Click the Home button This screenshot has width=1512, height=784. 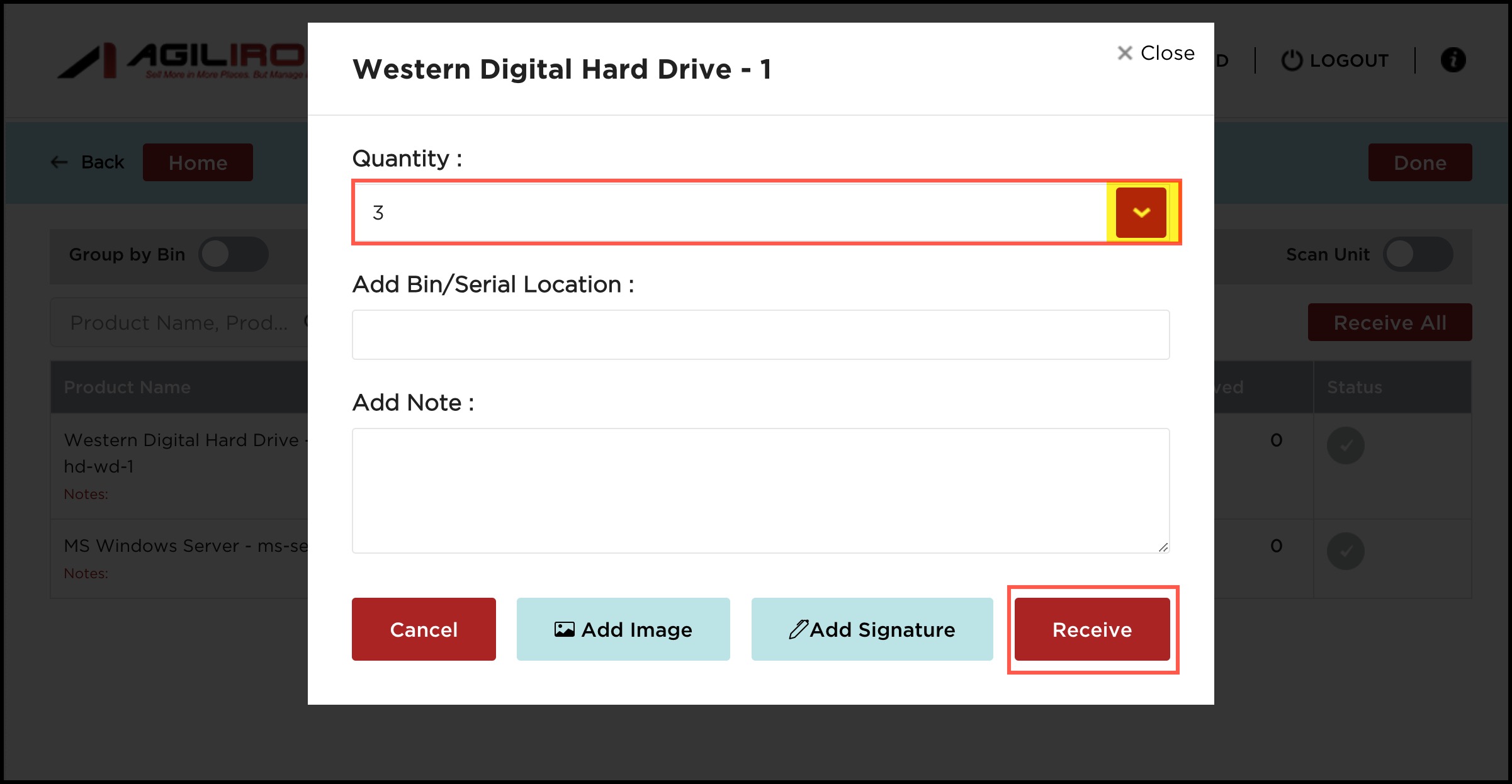(x=198, y=163)
